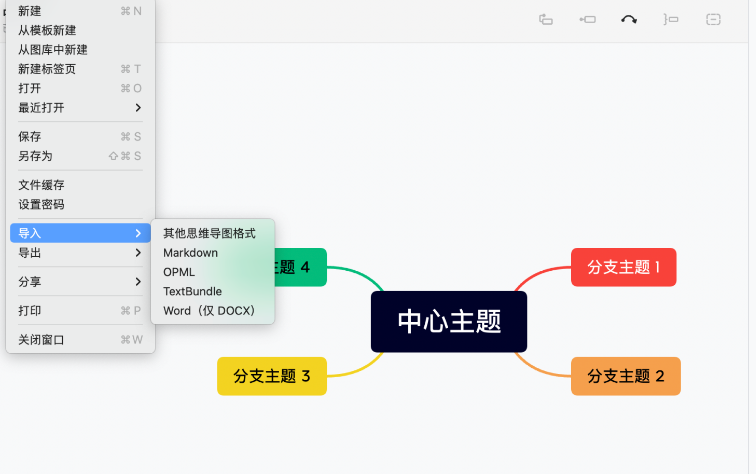Screen dimensions: 756x474
Task: Expand the 最近打开 submenu arrow
Action: (138, 108)
